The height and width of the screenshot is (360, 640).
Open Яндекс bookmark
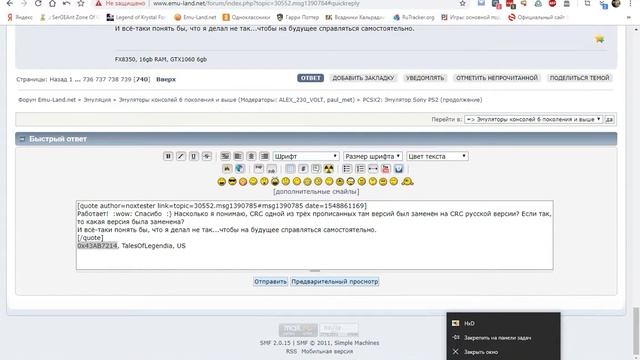[x=20, y=18]
